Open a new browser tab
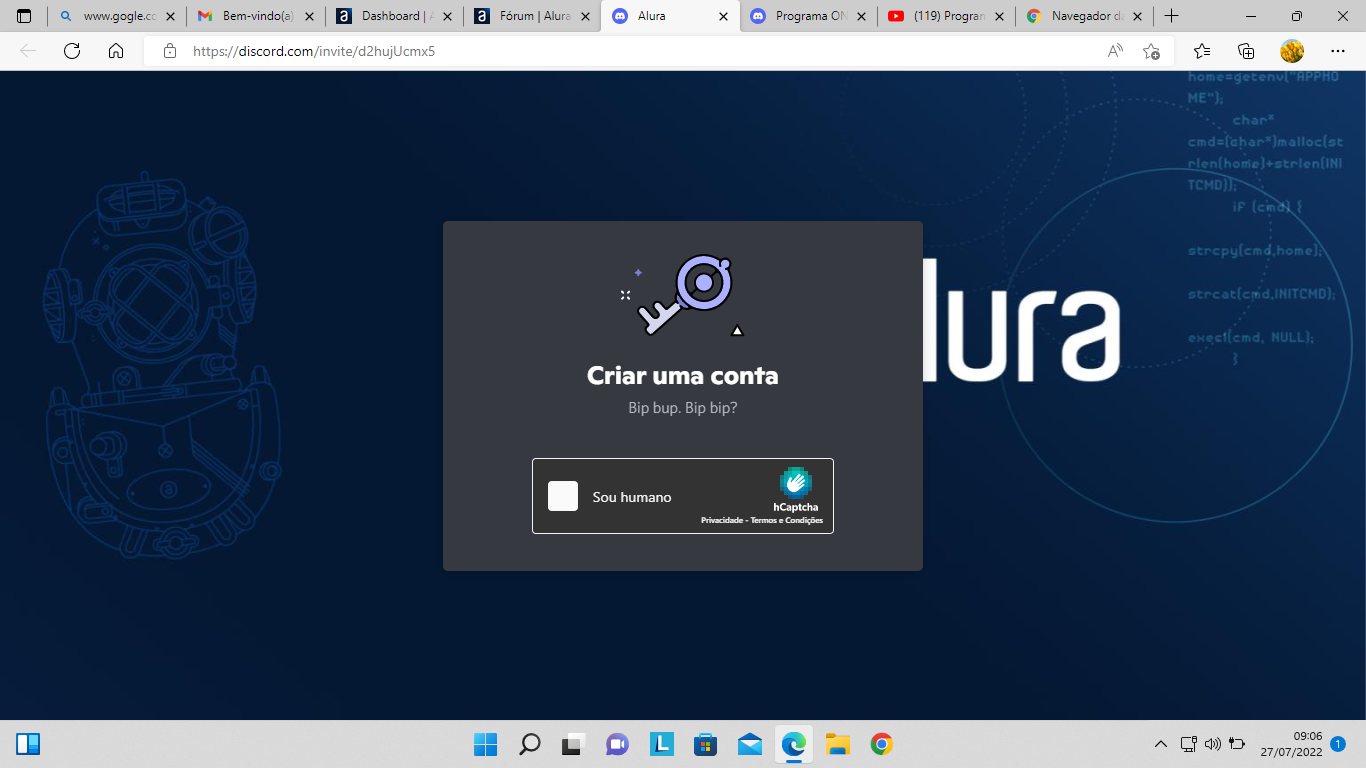The width and height of the screenshot is (1366, 768). 1172,16
